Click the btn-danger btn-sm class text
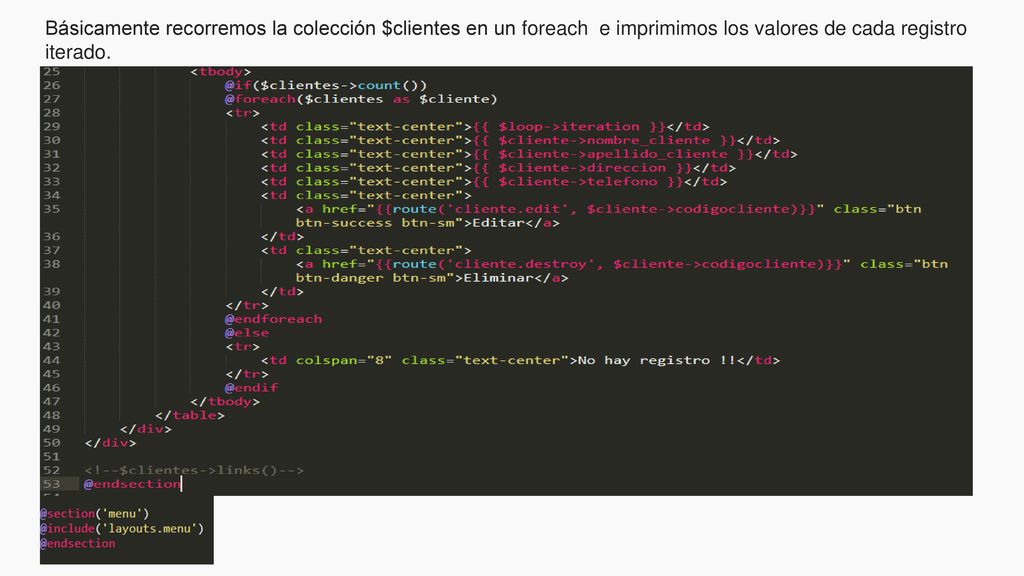The image size is (1024, 576). pyautogui.click(x=371, y=278)
